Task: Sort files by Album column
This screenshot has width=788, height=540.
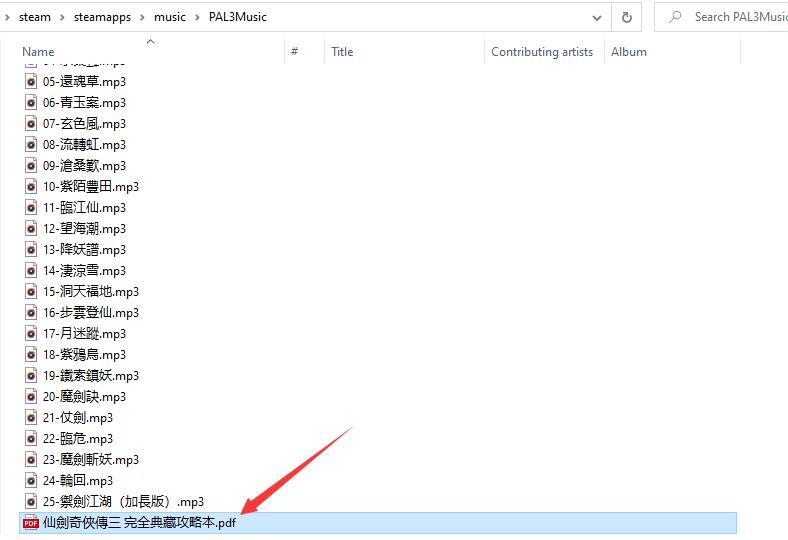Action: click(629, 52)
